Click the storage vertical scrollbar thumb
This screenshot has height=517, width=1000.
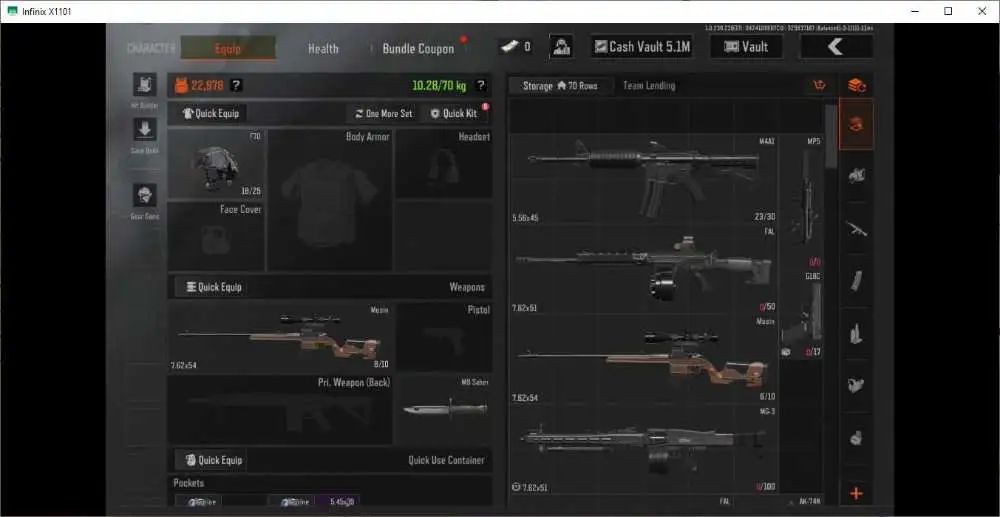830,136
